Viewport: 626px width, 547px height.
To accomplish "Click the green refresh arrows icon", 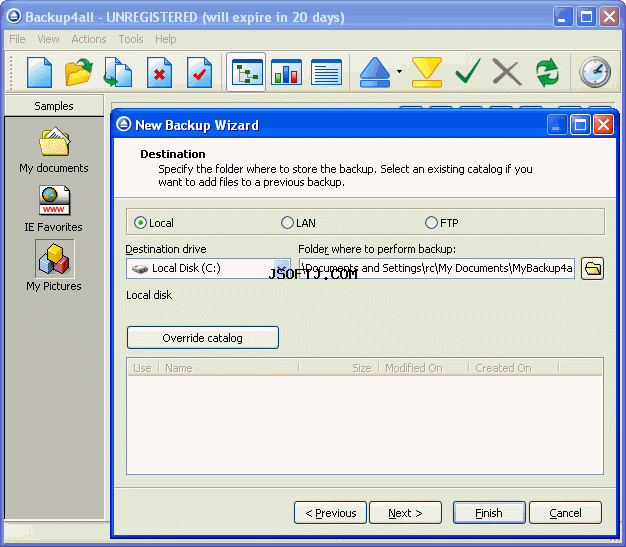I will coord(547,72).
